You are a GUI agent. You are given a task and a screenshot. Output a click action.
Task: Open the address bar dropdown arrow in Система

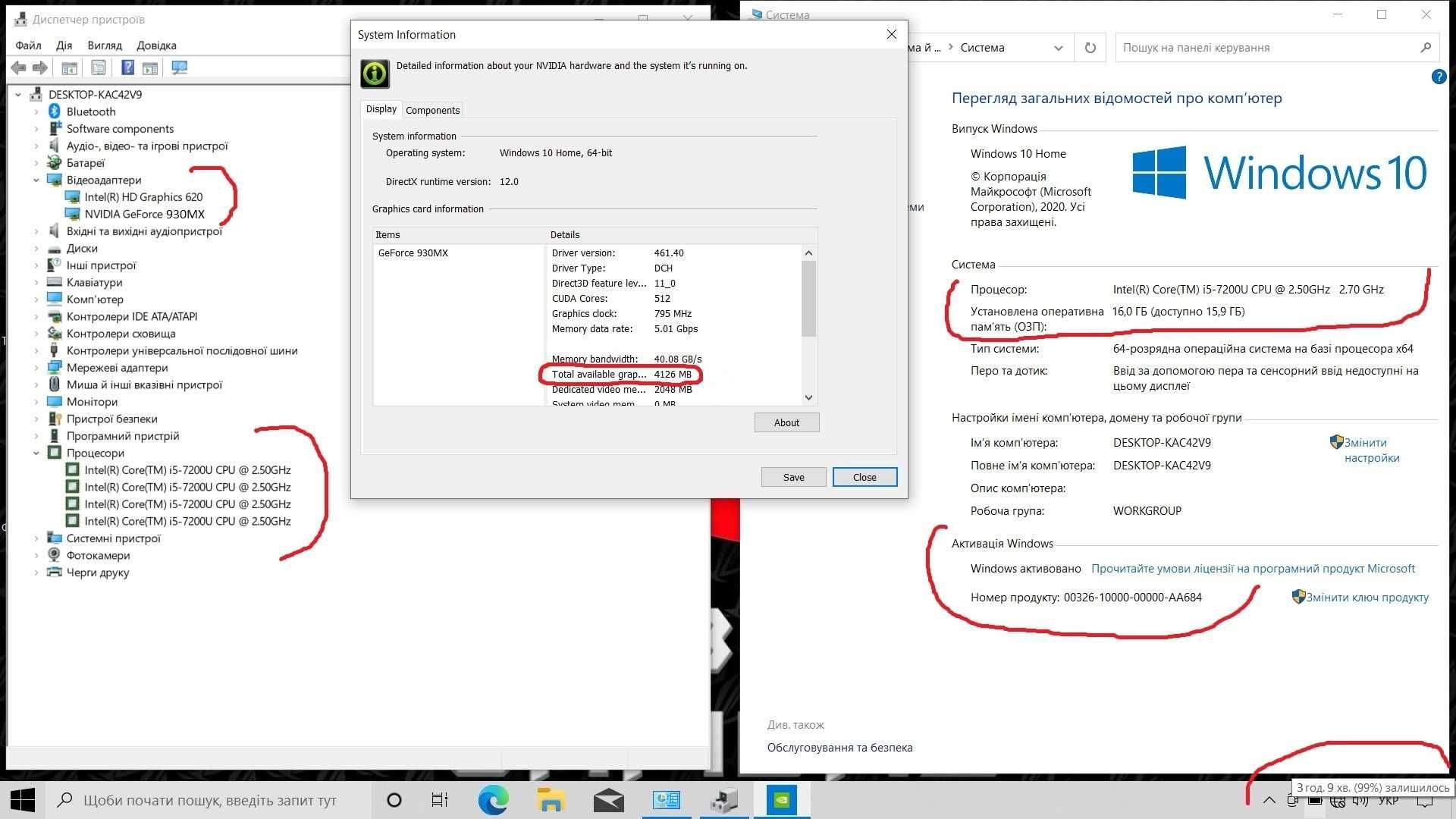tap(1059, 48)
